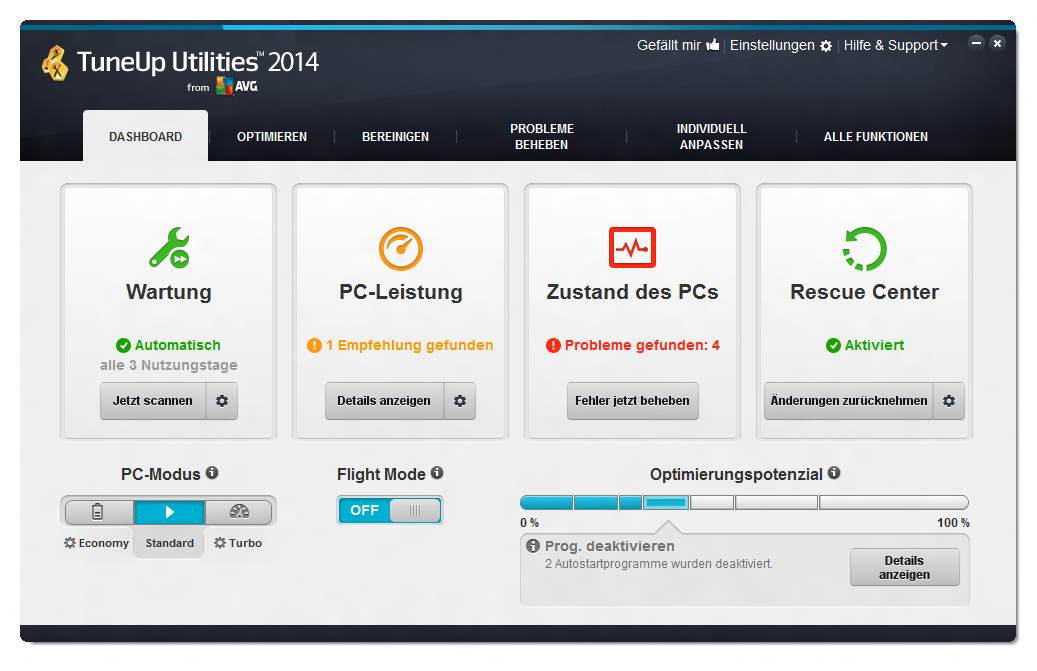Click the Standard mode label
The width and height of the screenshot is (1037, 671).
[169, 543]
